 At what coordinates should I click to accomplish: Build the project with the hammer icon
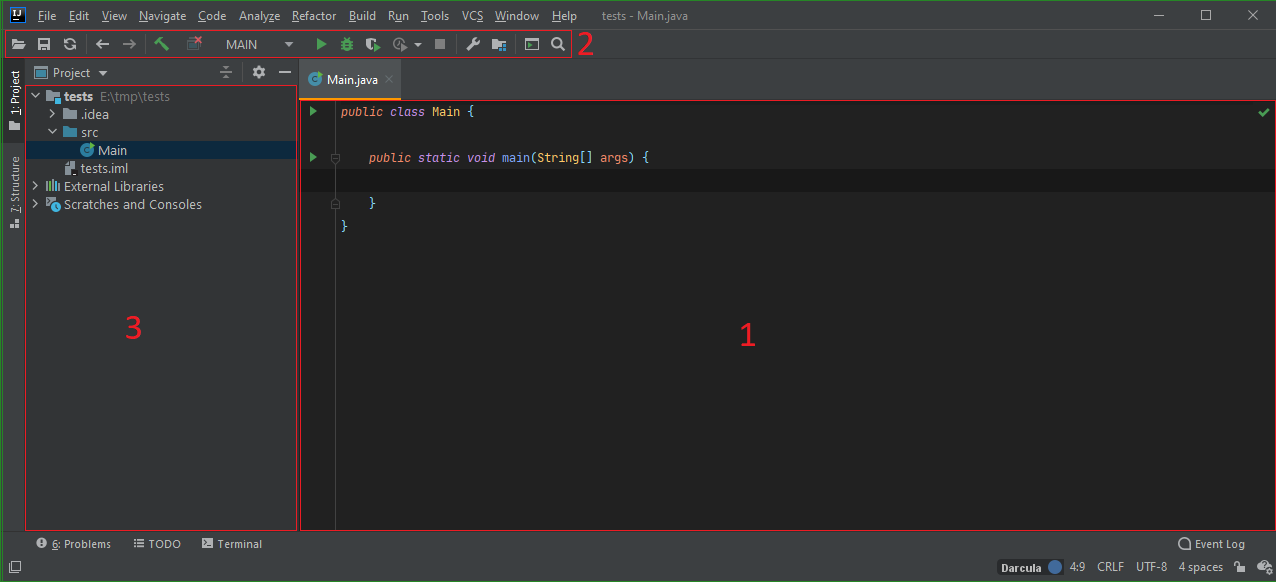[x=162, y=44]
